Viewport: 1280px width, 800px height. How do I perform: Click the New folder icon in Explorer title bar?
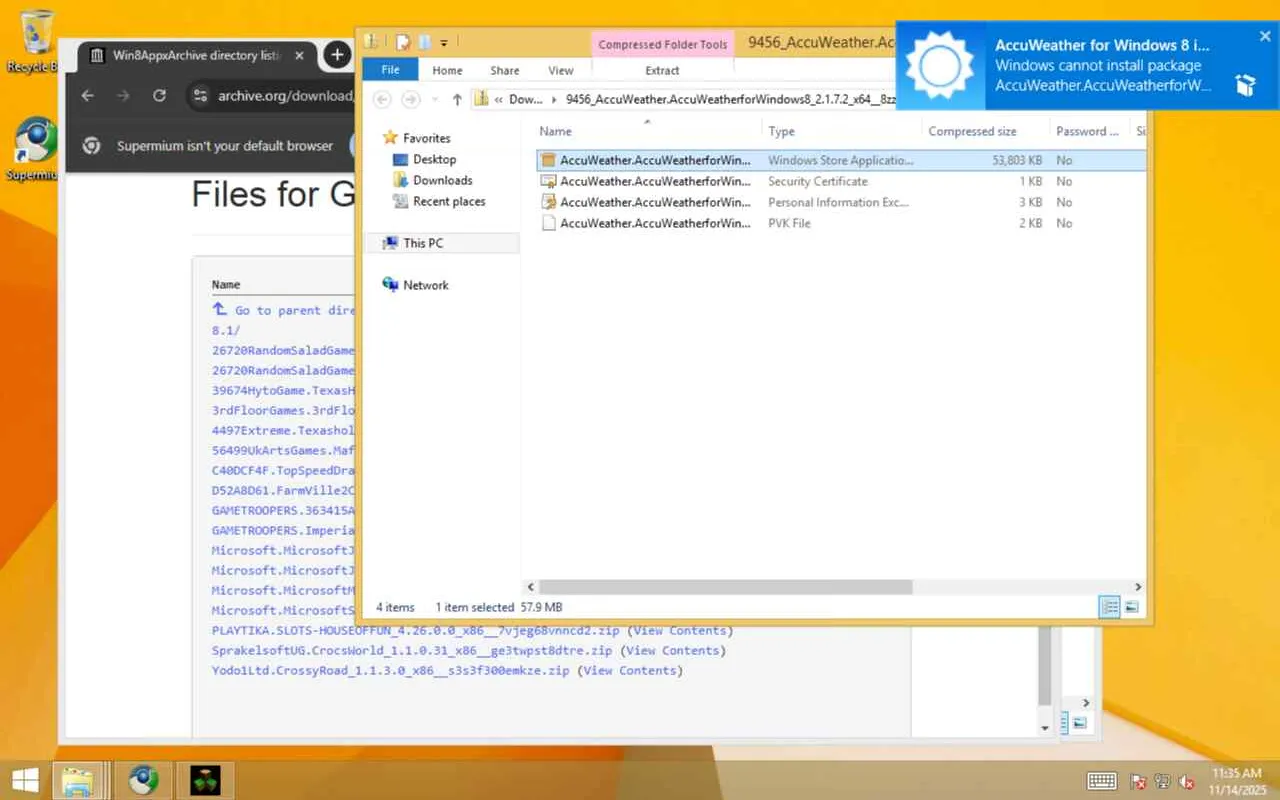point(424,42)
